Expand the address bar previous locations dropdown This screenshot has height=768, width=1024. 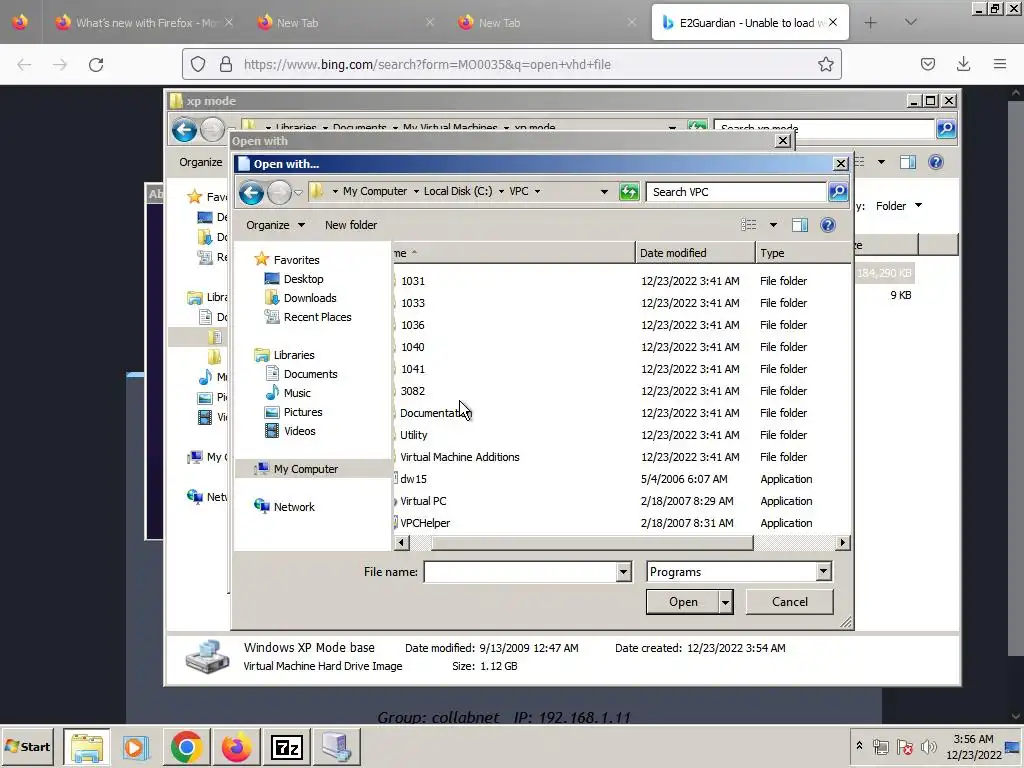[604, 192]
